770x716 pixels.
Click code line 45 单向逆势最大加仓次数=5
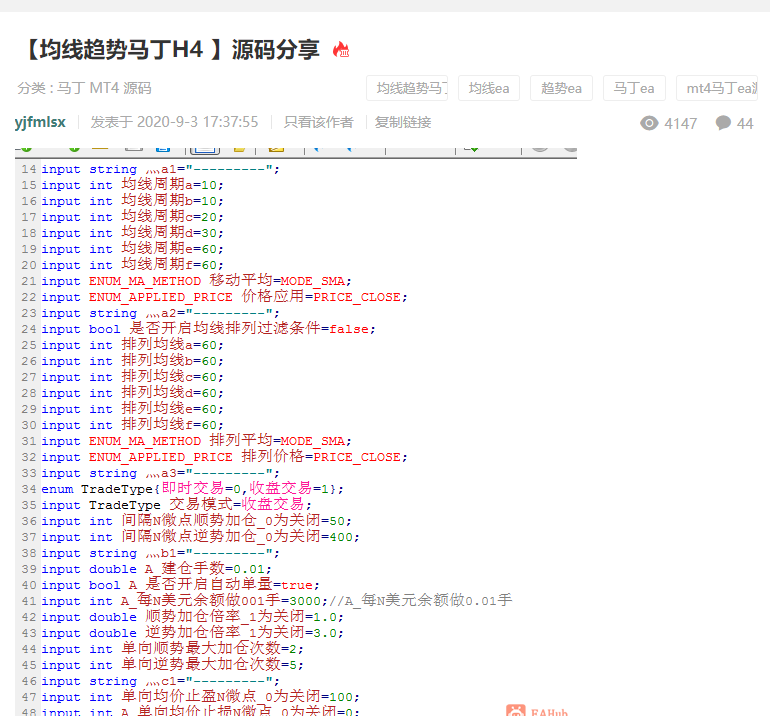[172, 665]
